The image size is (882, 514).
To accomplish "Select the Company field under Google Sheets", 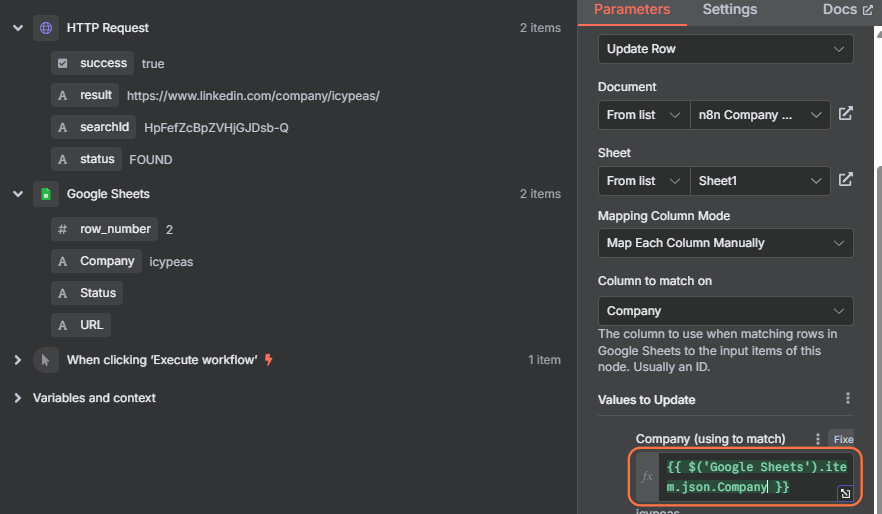I will [x=96, y=261].
